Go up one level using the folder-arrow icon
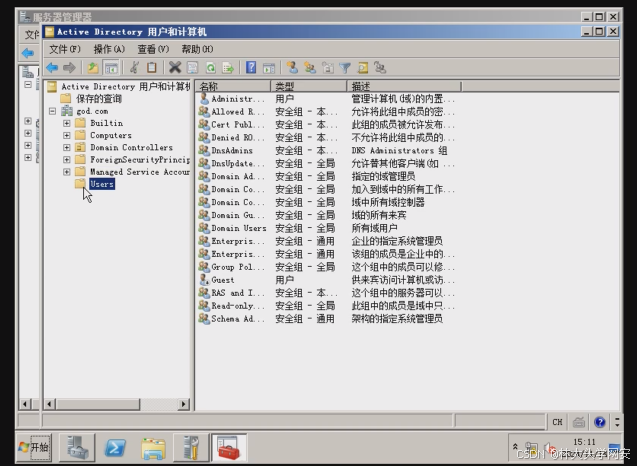The image size is (637, 466). (93, 67)
